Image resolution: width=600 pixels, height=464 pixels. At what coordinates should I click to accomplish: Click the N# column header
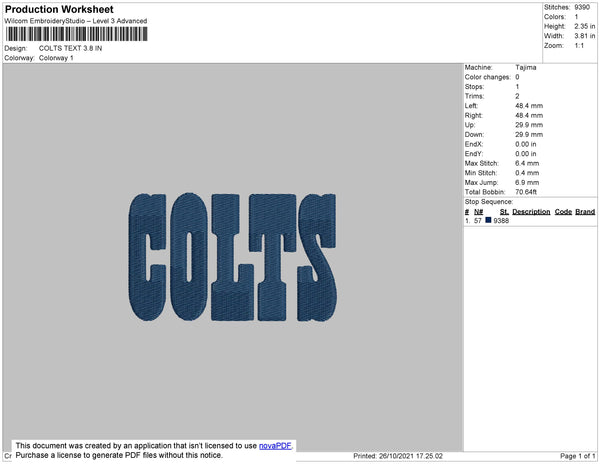pyautogui.click(x=478, y=212)
